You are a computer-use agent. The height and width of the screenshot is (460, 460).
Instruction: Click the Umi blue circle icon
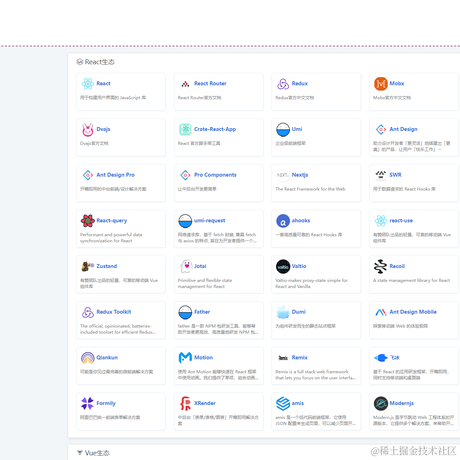[x=283, y=129]
